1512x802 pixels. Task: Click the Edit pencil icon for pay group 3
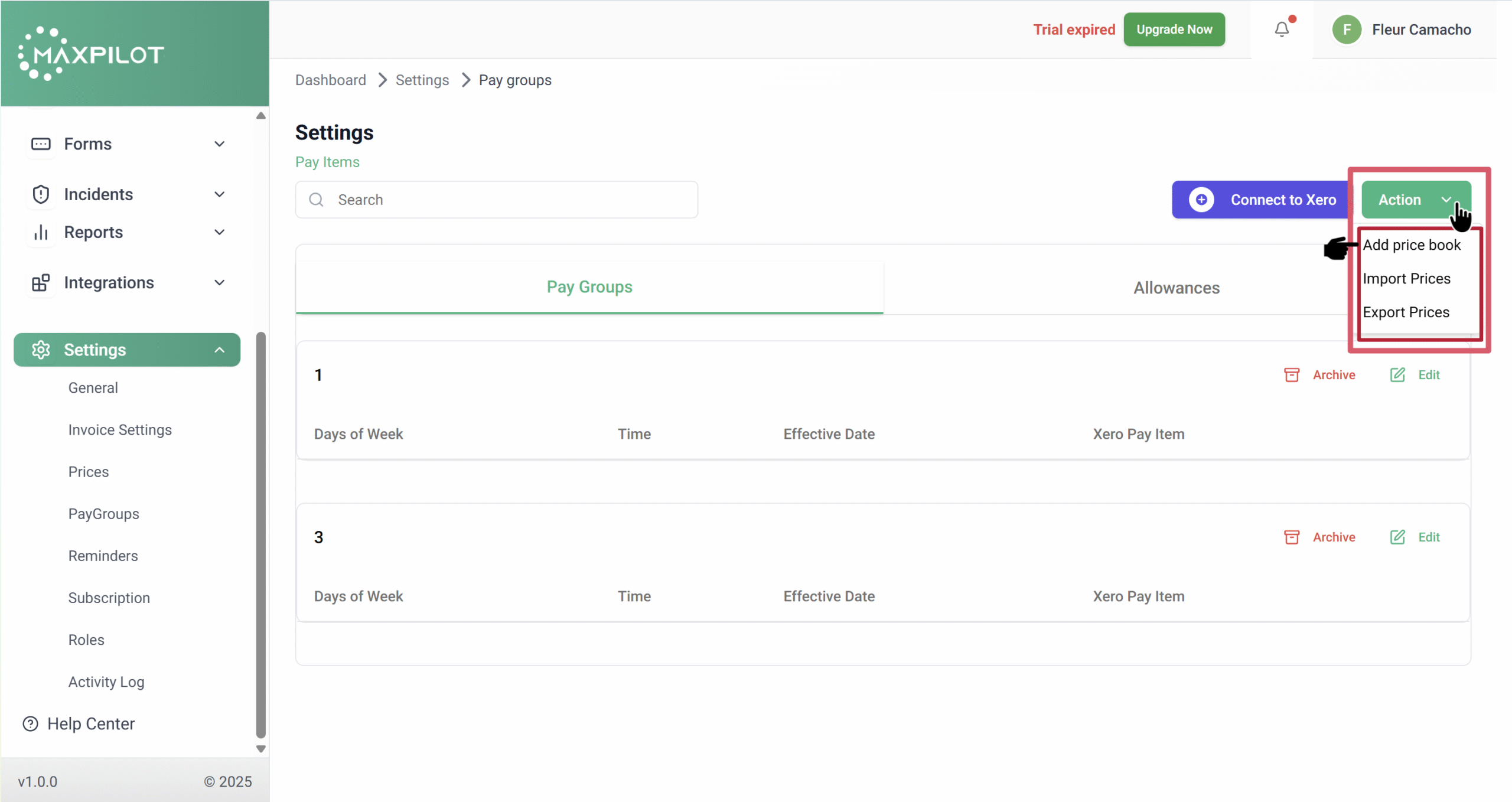1397,537
